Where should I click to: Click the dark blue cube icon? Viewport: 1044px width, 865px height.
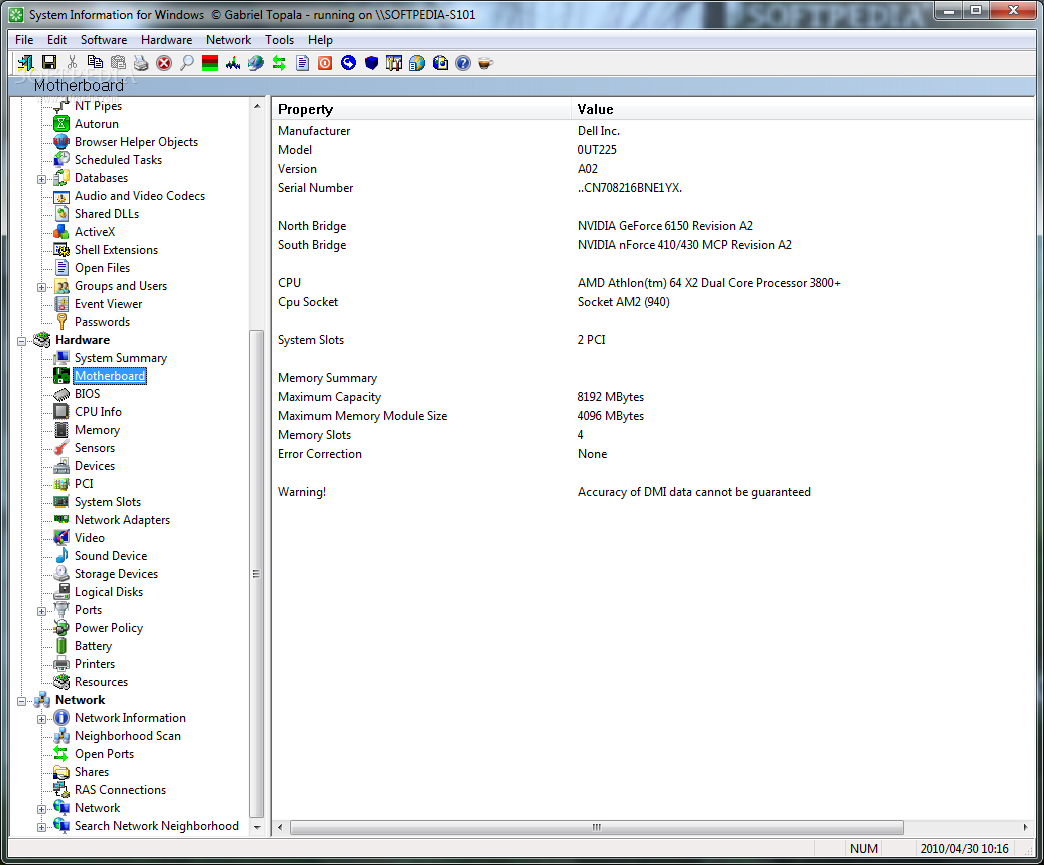click(372, 63)
